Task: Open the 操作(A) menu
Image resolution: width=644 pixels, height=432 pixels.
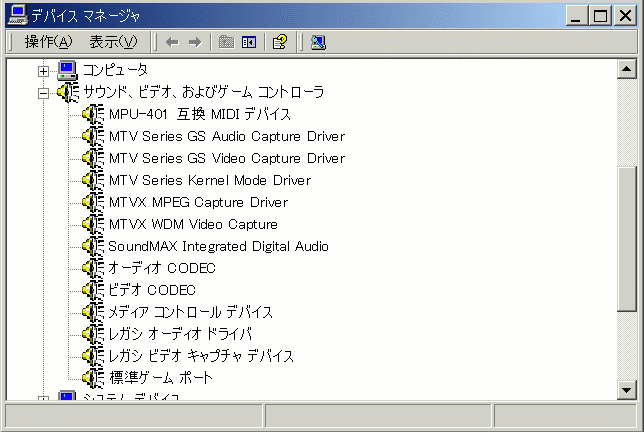Action: point(48,41)
